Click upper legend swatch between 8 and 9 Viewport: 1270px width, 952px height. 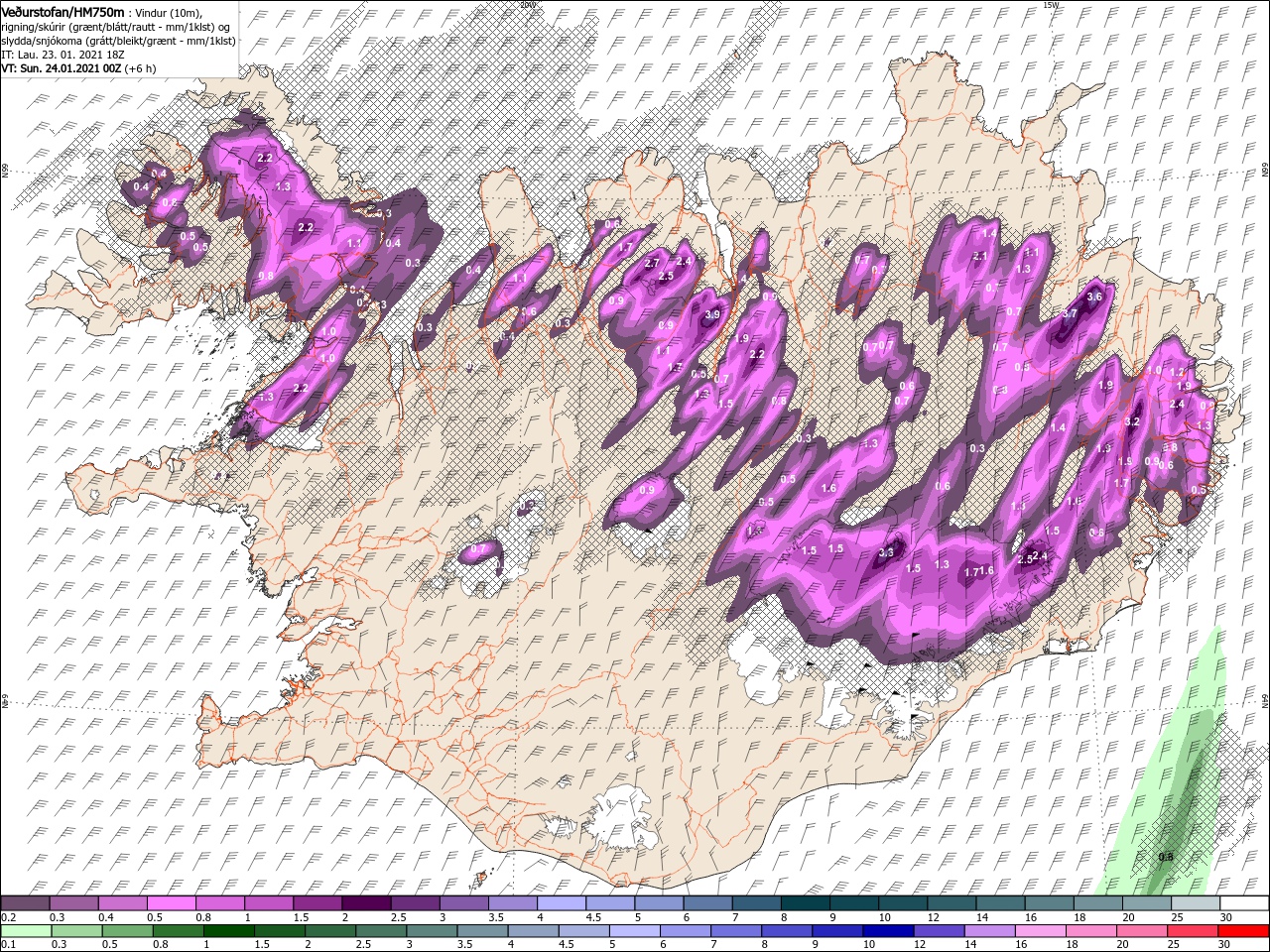pyautogui.click(x=806, y=902)
